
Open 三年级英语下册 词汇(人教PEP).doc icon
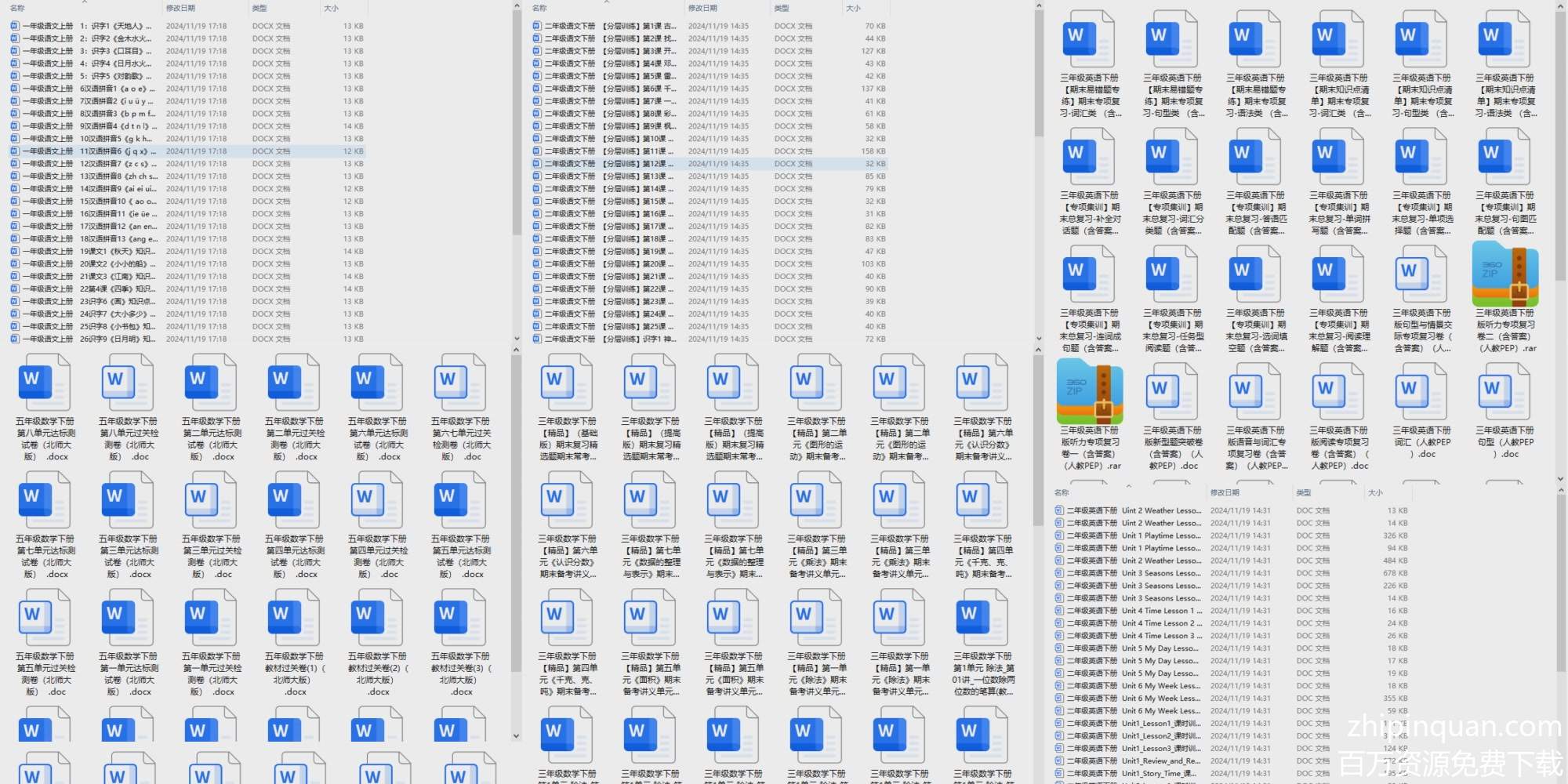pyautogui.click(x=1422, y=392)
